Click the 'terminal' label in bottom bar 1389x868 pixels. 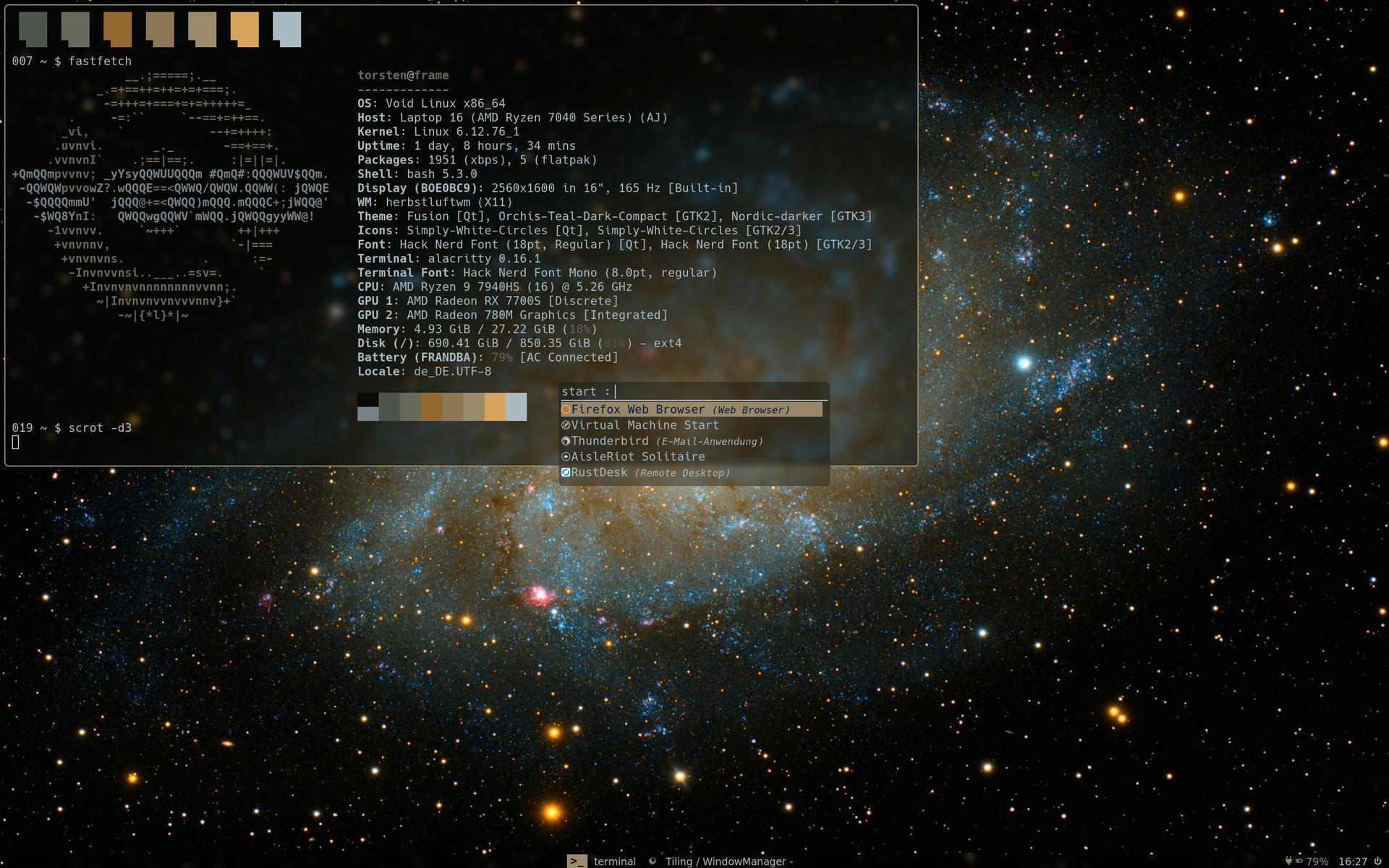[614, 861]
